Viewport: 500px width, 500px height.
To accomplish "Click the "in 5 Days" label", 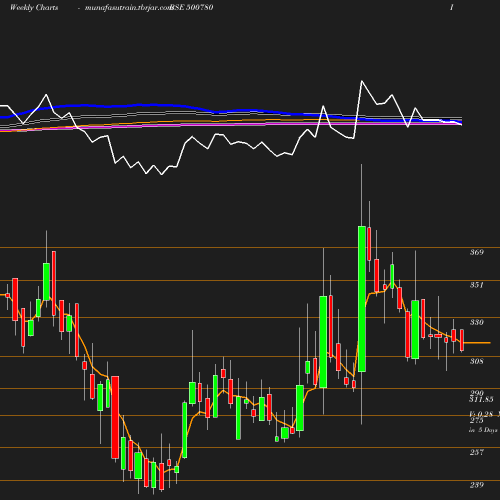I will (x=483, y=430).
